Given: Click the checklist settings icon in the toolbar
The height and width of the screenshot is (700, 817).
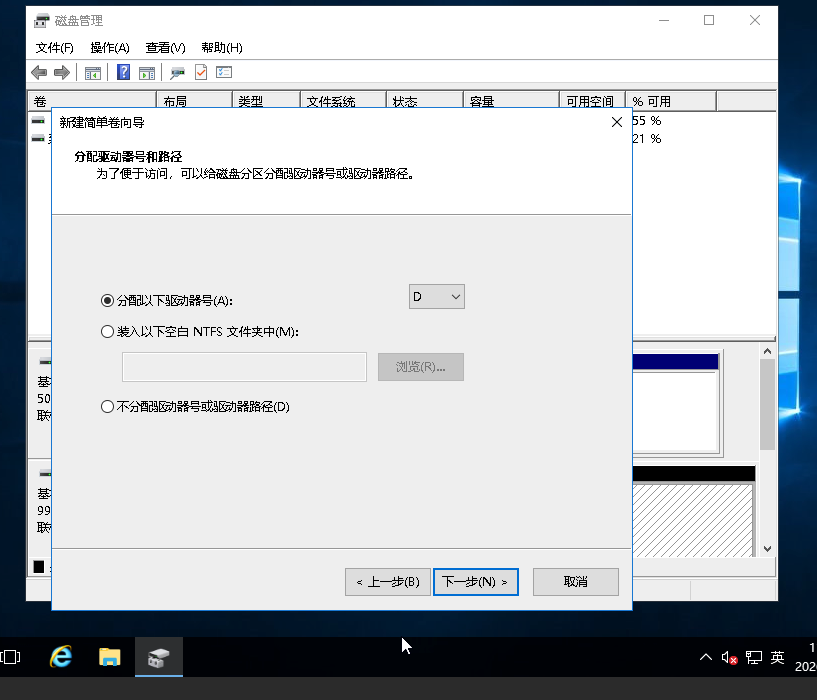Looking at the screenshot, I should pyautogui.click(x=224, y=72).
